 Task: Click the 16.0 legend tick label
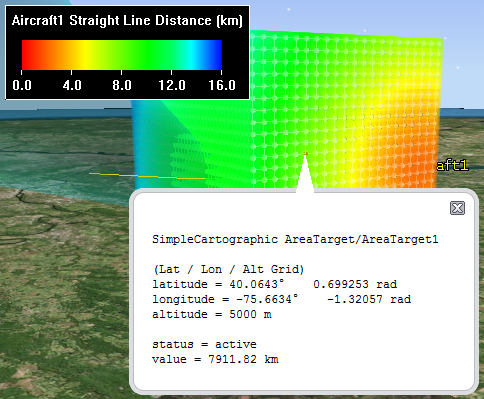pyautogui.click(x=222, y=85)
